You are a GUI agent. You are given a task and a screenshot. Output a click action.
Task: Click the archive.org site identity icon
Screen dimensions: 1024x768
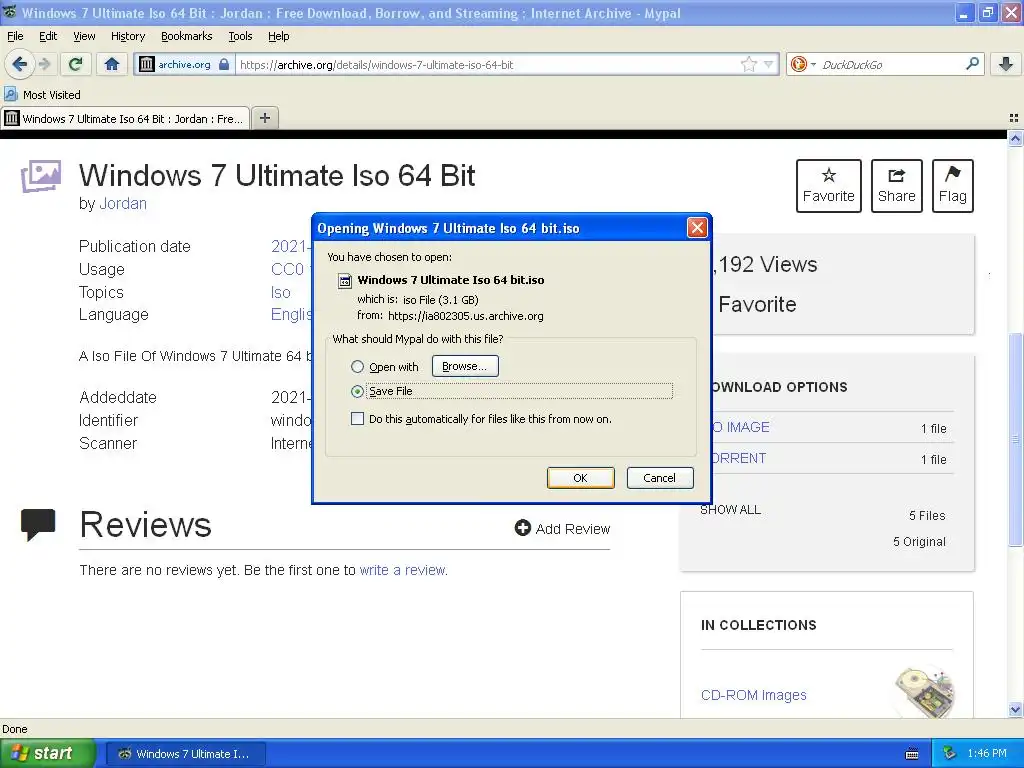pos(147,64)
